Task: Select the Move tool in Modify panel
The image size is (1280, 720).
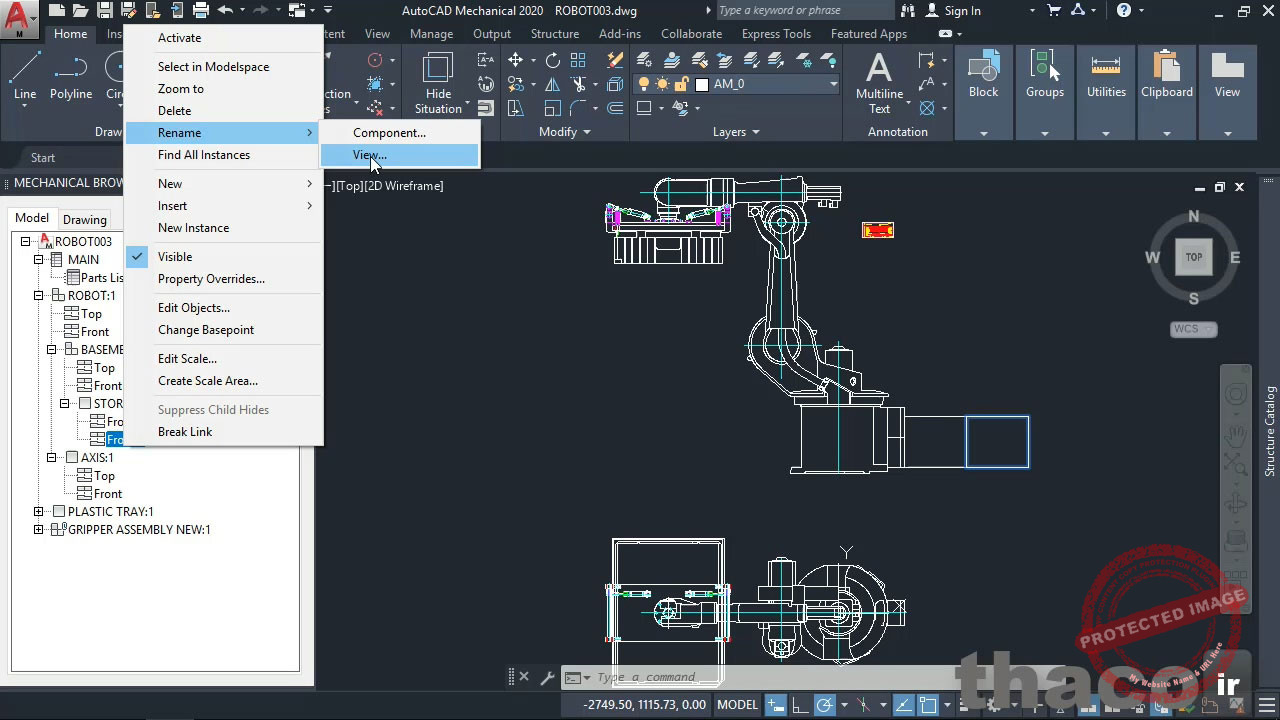Action: tap(515, 60)
